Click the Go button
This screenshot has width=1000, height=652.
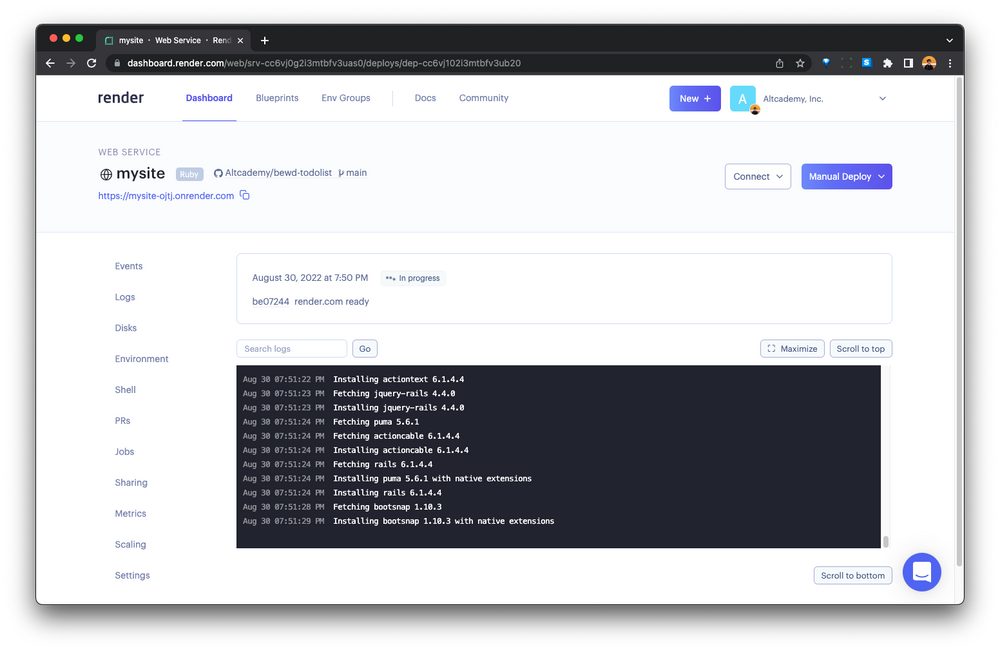click(x=365, y=349)
